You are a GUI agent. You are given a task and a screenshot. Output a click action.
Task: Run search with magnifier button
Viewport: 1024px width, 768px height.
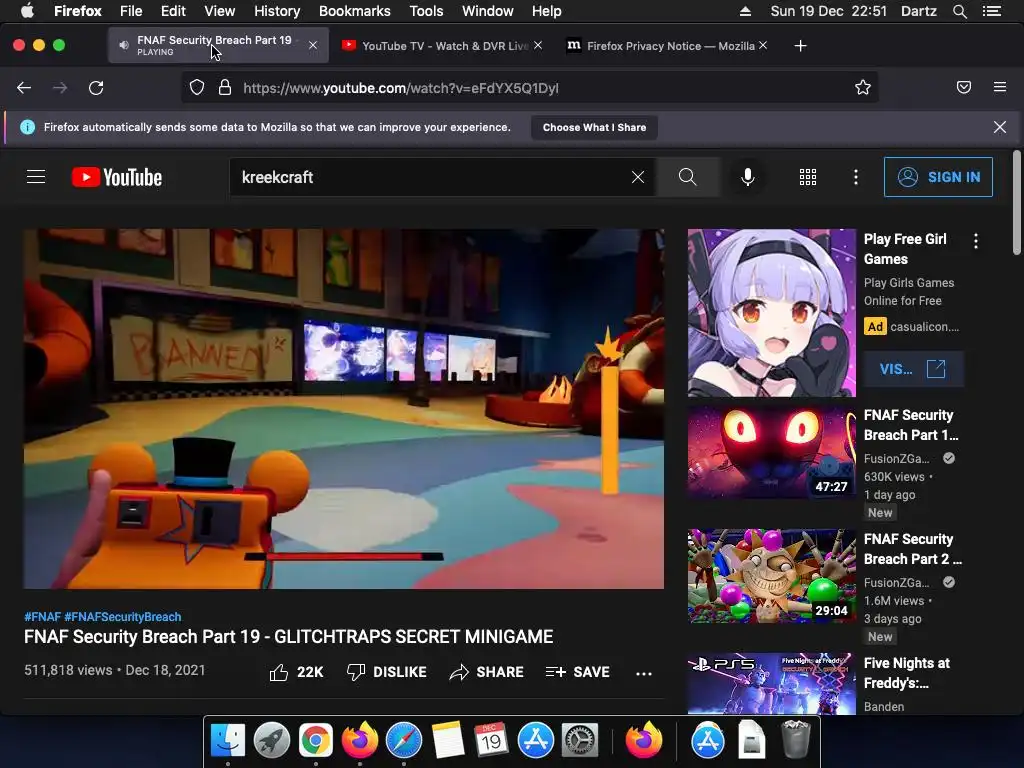[688, 177]
